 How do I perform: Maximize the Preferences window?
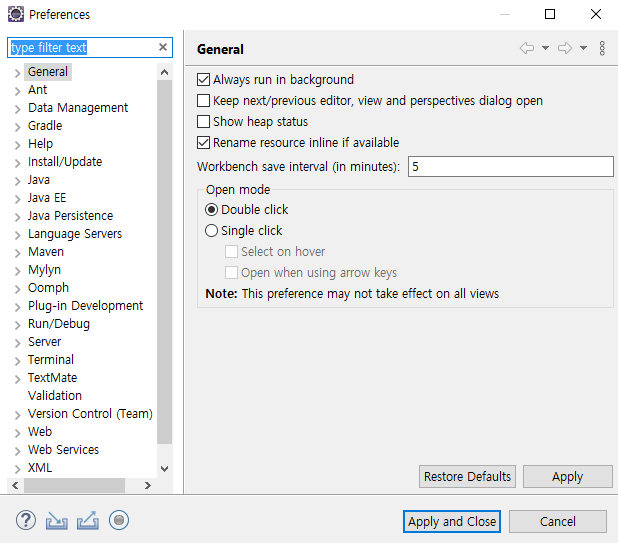pyautogui.click(x=550, y=14)
